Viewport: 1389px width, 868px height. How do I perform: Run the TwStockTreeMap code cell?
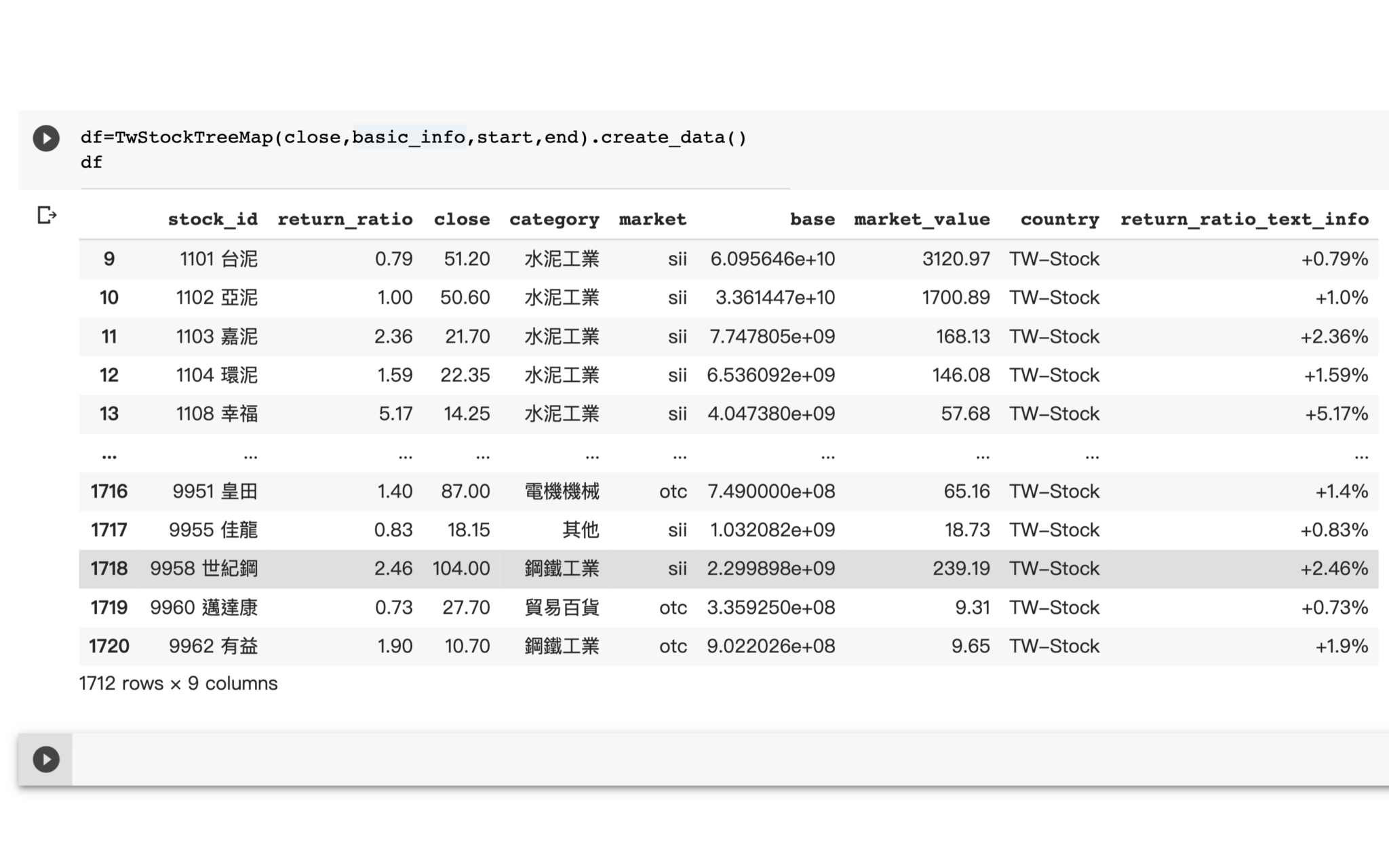tap(46, 138)
